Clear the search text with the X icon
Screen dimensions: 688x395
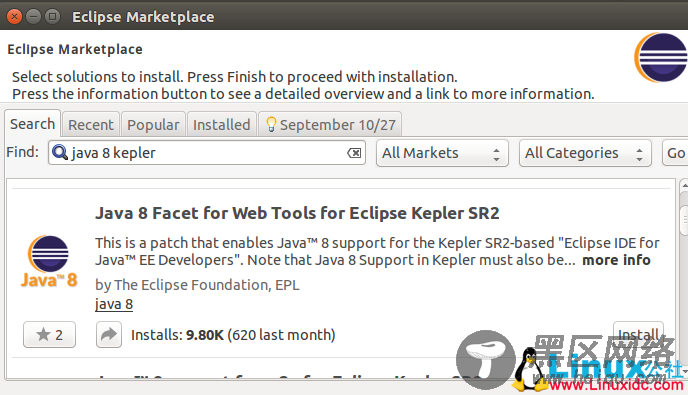[x=354, y=153]
